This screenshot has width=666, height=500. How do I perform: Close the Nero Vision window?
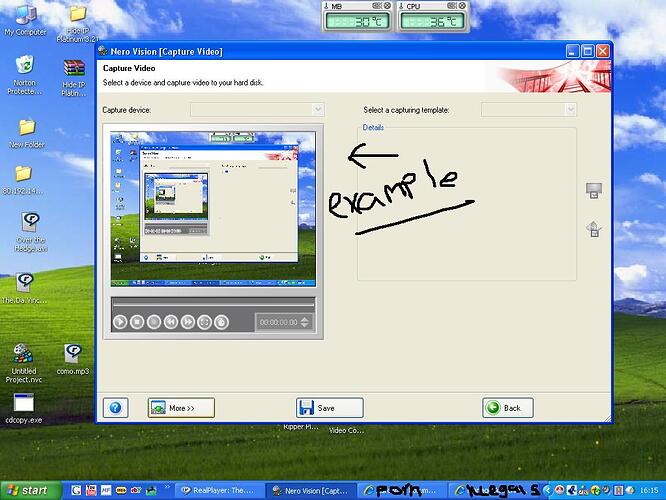click(602, 51)
